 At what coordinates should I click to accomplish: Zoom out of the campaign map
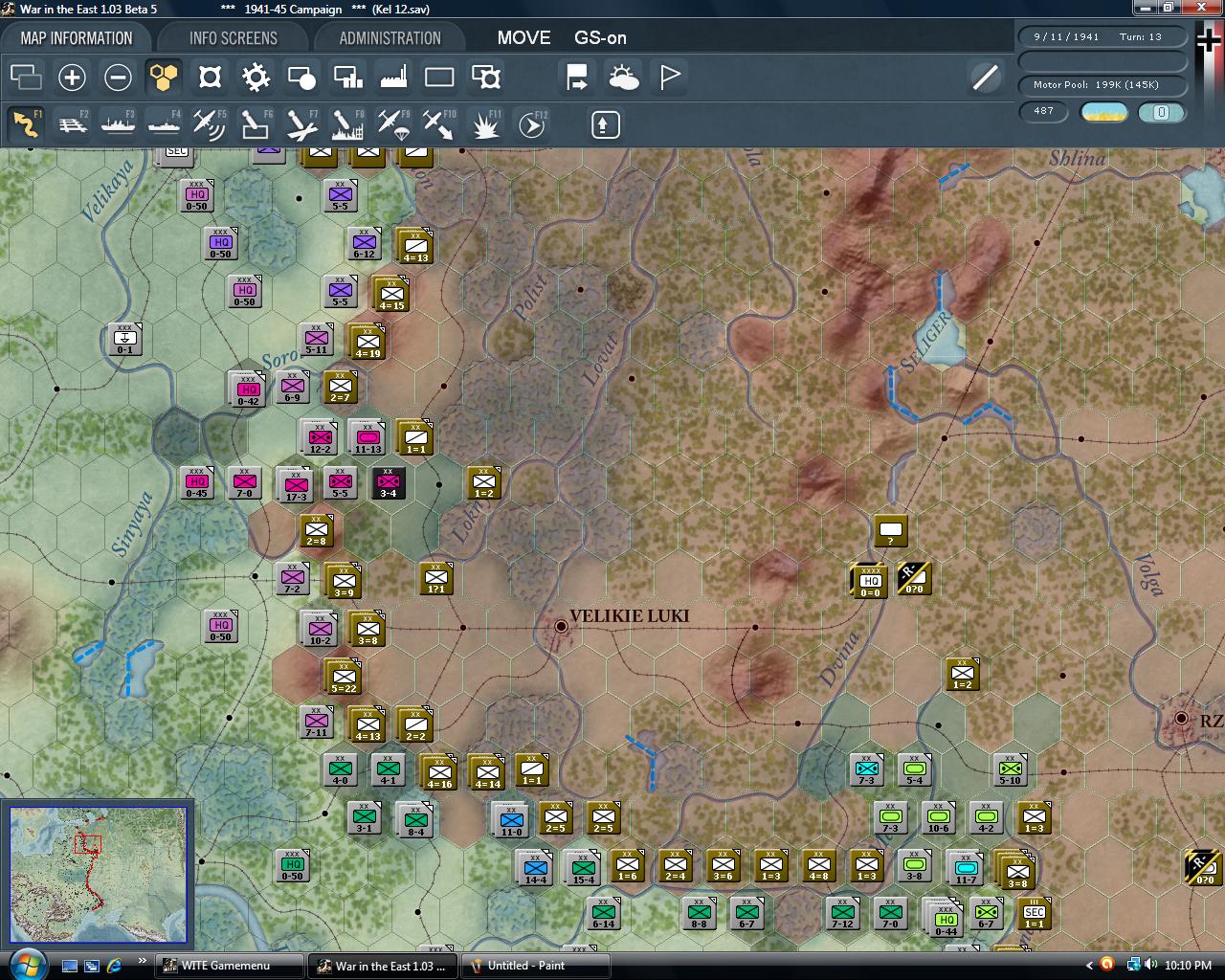pos(118,78)
